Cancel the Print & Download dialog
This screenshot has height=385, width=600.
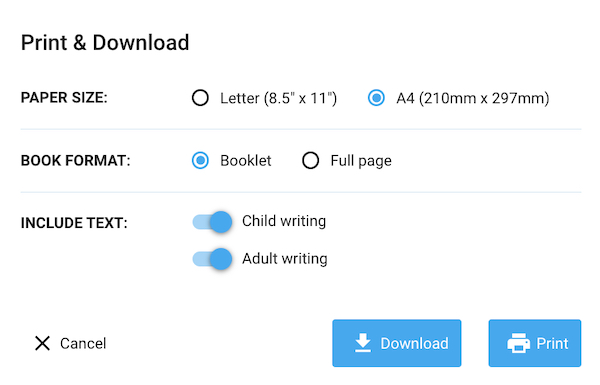coord(70,343)
